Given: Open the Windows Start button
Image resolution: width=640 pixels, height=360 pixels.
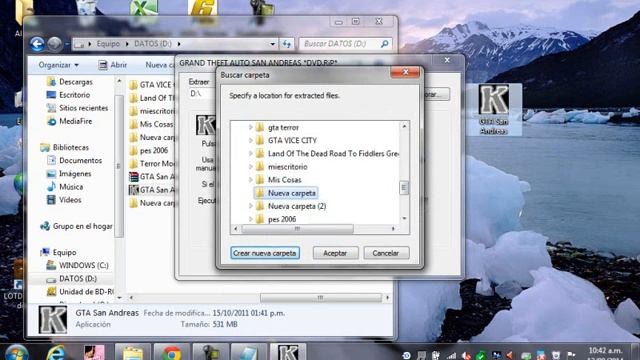Looking at the screenshot, I should tap(16, 353).
